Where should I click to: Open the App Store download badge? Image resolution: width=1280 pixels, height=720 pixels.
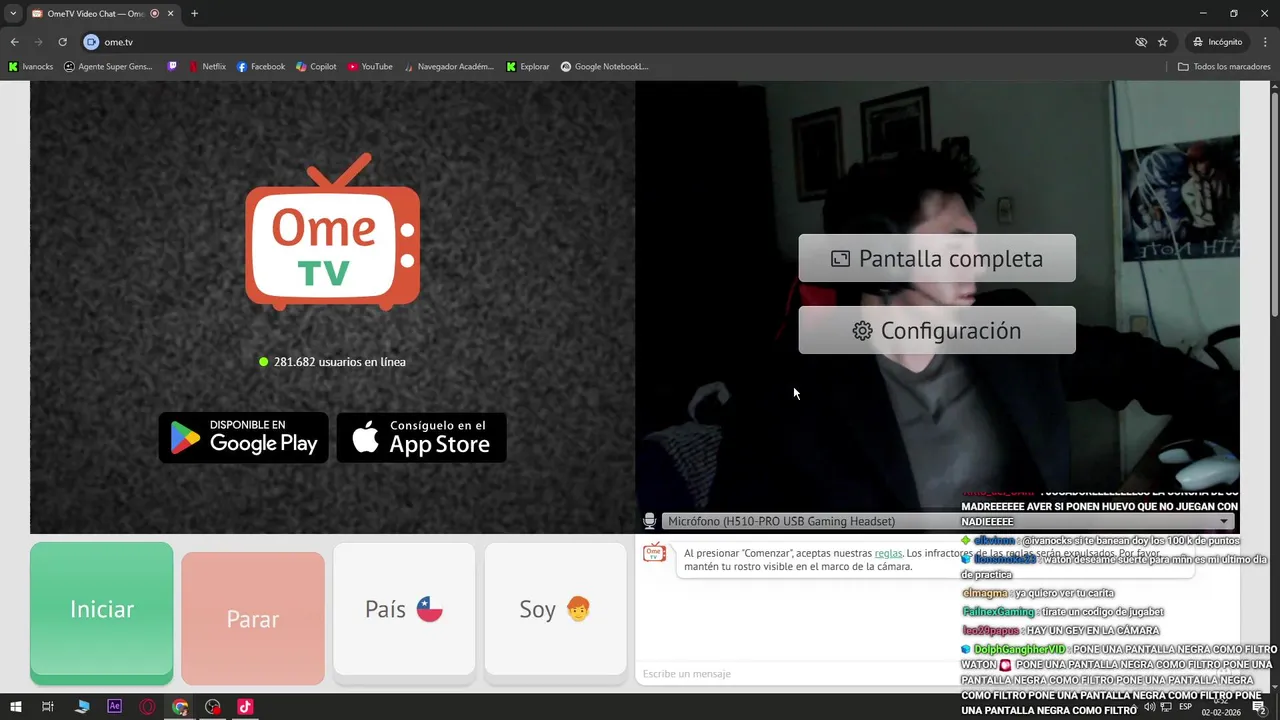(x=421, y=437)
